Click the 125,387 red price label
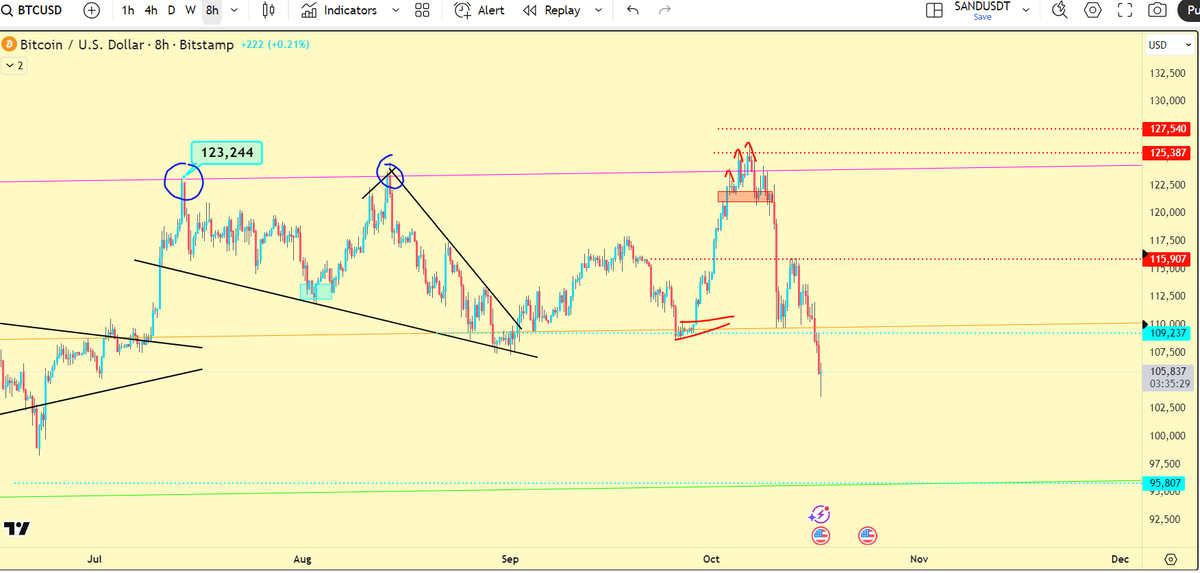 [1167, 153]
